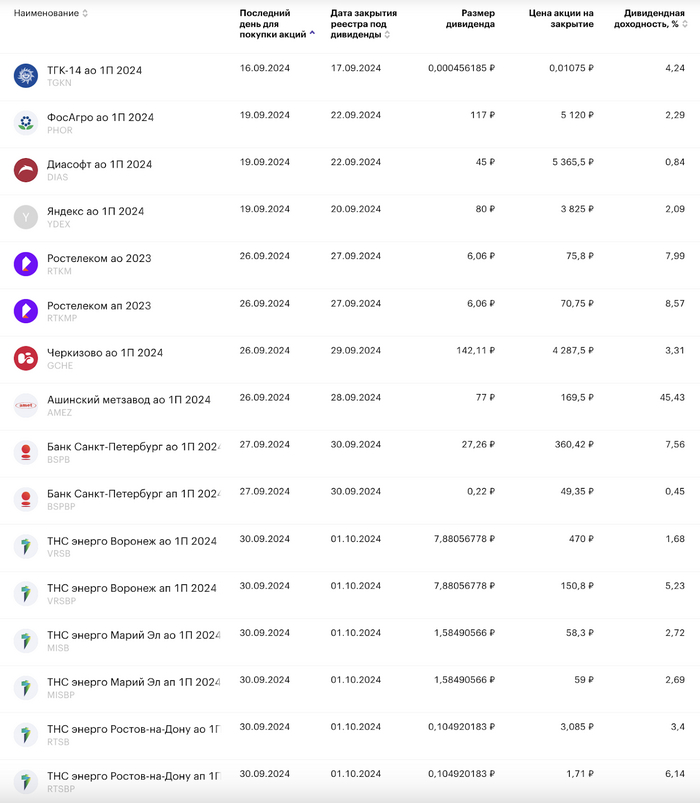The width and height of the screenshot is (700, 803).
Task: Click the Ашинский метзавод logo
Action: click(25, 404)
